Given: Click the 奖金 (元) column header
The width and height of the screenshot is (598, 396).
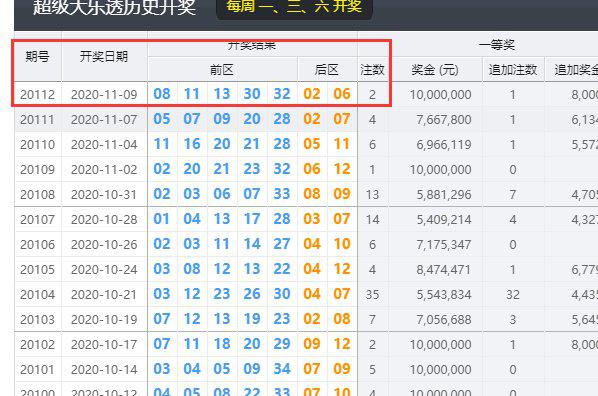Looking at the screenshot, I should 435,70.
